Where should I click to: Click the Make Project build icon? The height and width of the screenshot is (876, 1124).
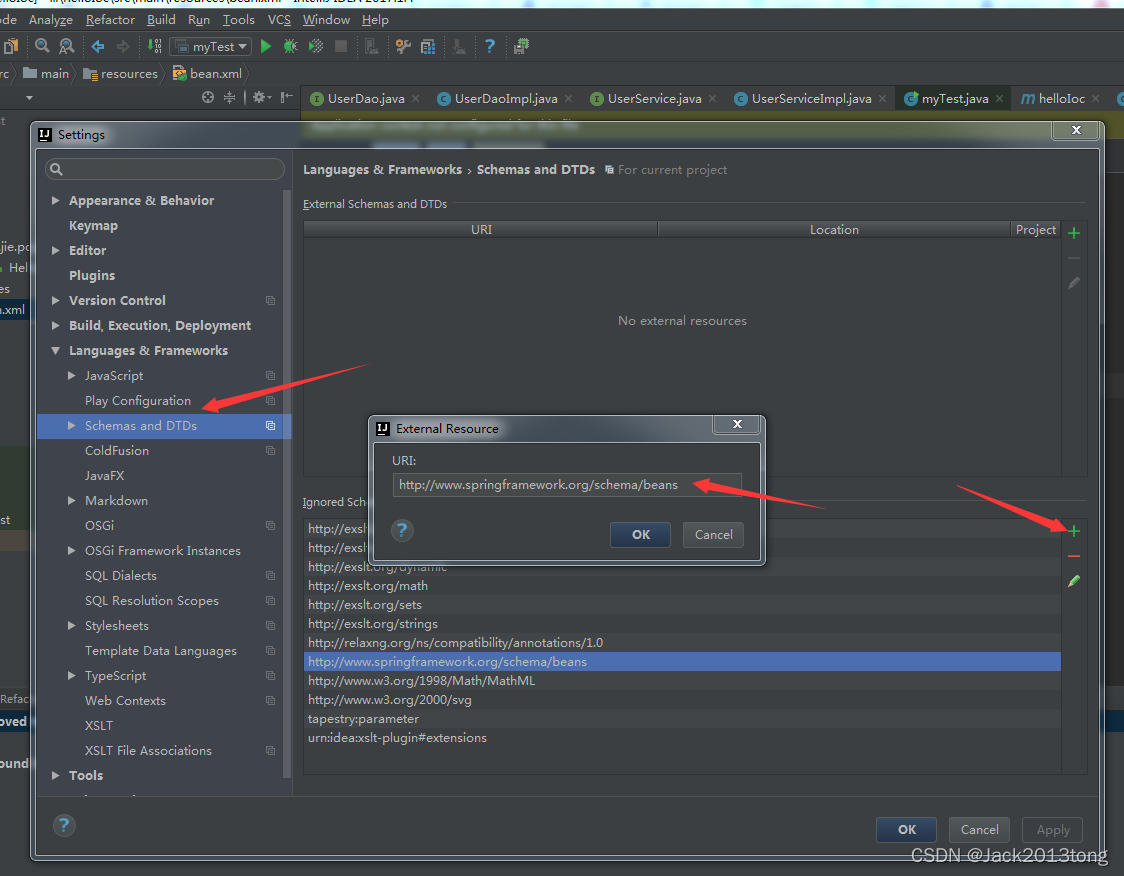coord(154,47)
